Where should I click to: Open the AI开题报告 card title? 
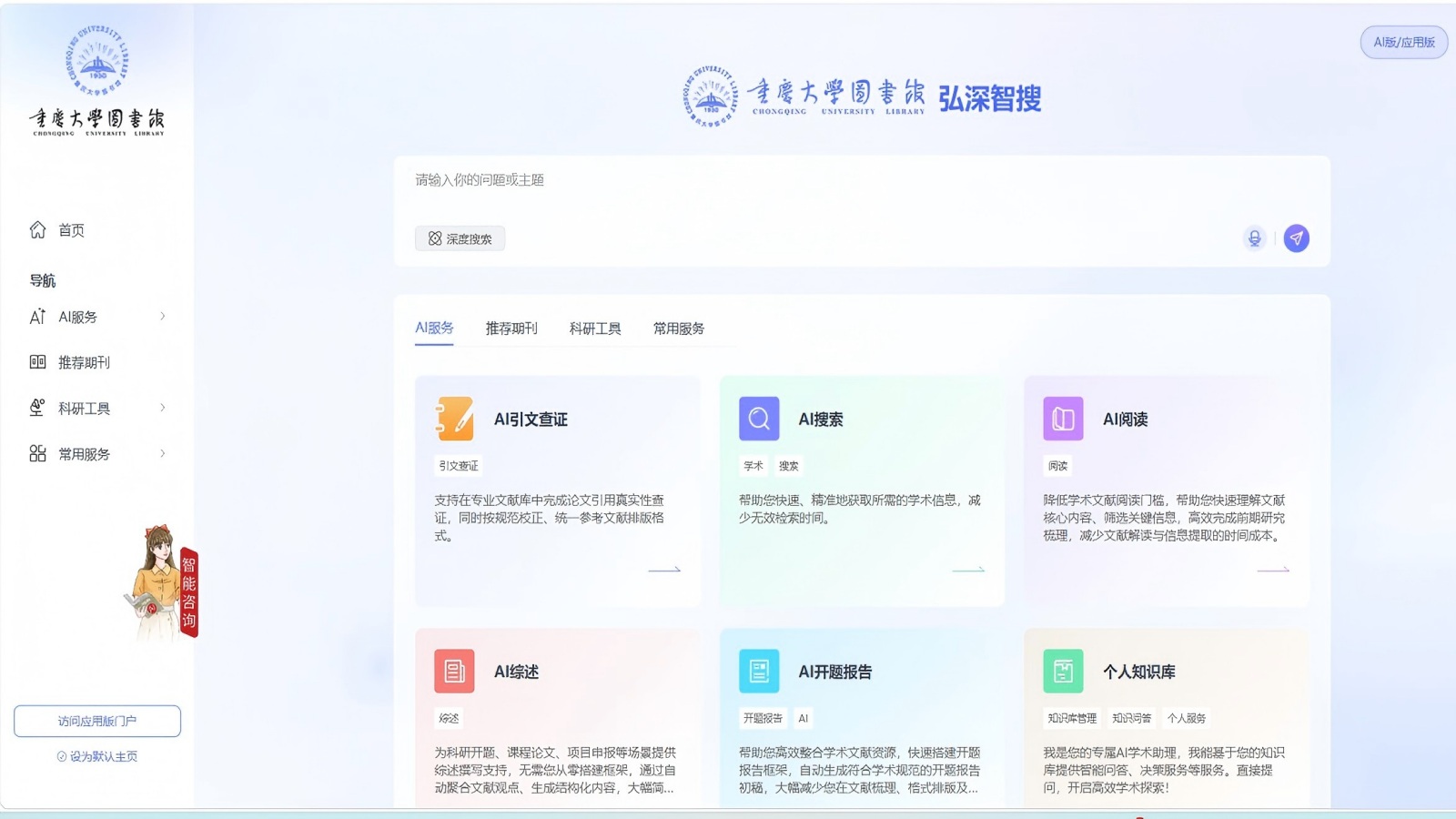tap(834, 672)
